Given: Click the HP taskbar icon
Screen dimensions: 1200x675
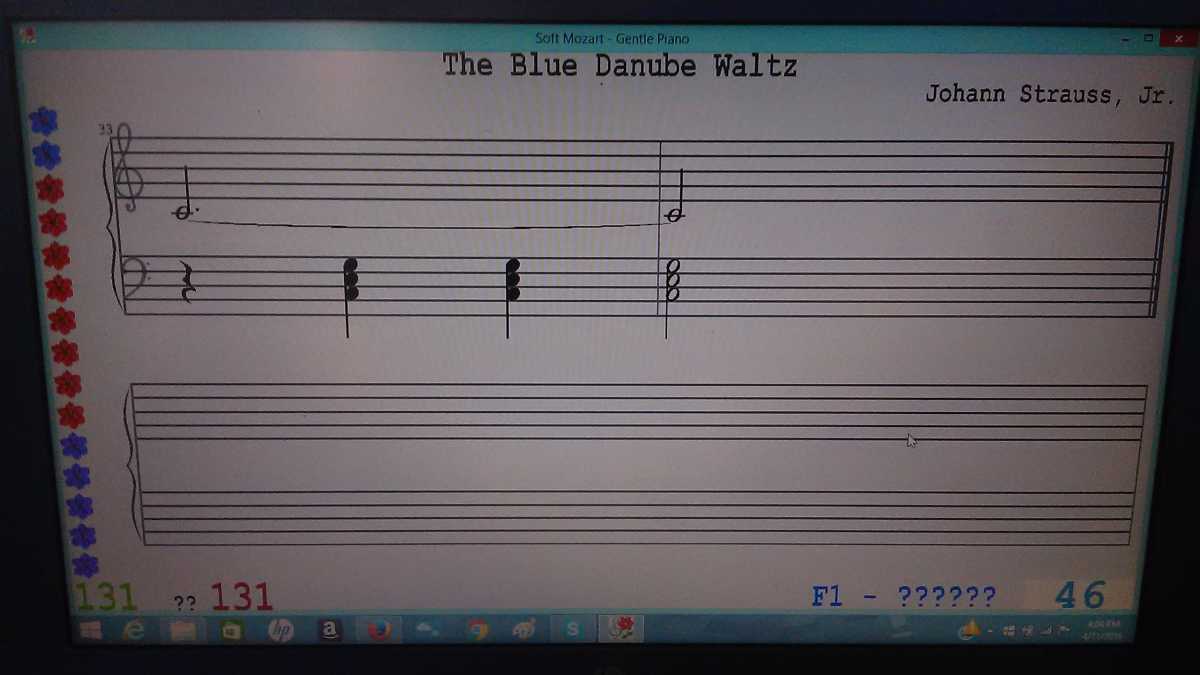Looking at the screenshot, I should coord(280,631).
